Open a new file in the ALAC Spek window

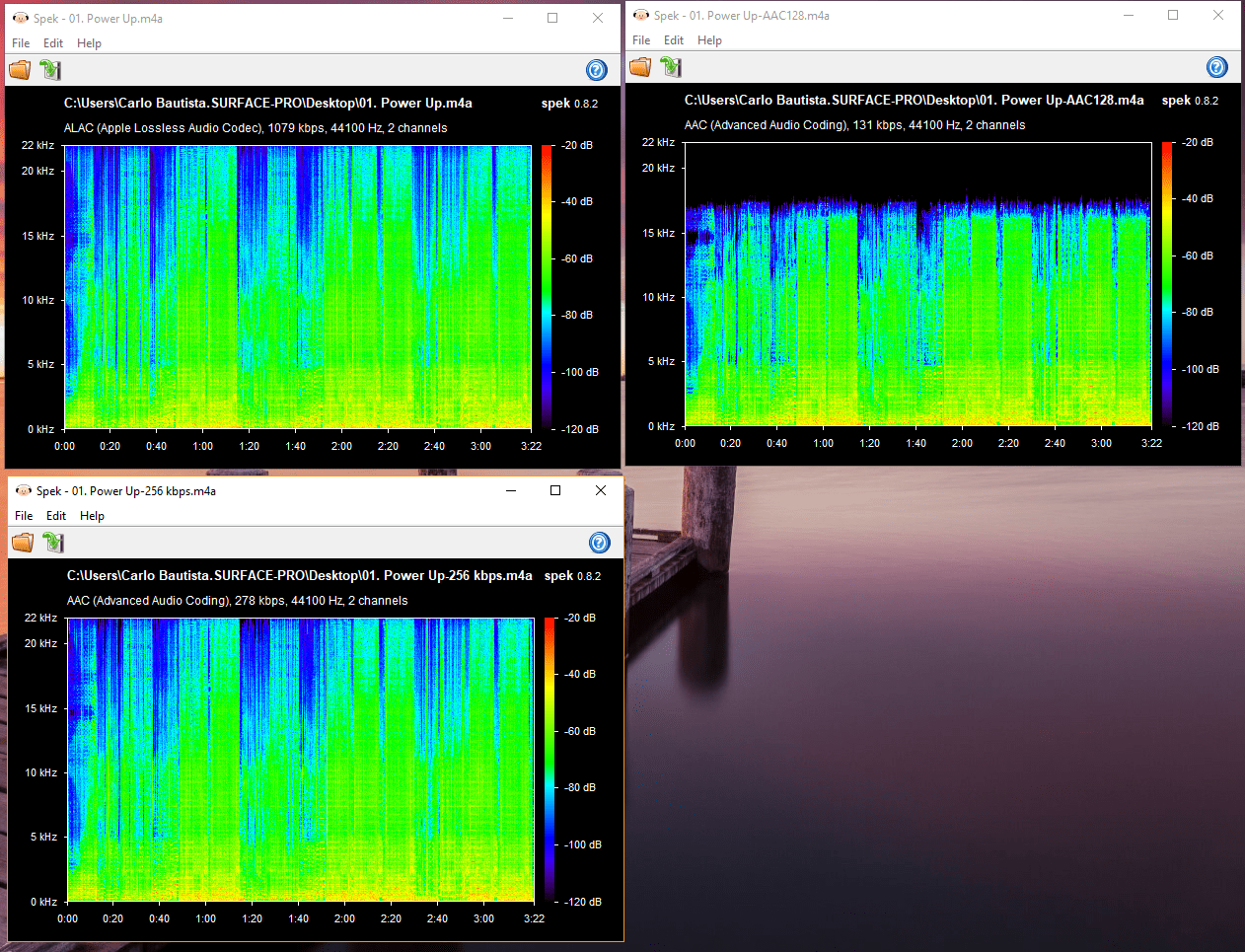[19, 69]
